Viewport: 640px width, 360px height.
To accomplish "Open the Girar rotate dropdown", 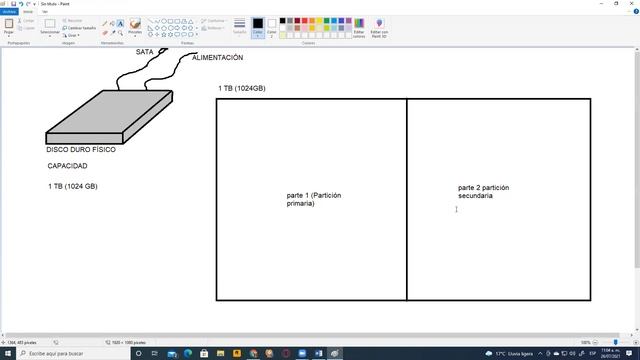I will [x=71, y=36].
